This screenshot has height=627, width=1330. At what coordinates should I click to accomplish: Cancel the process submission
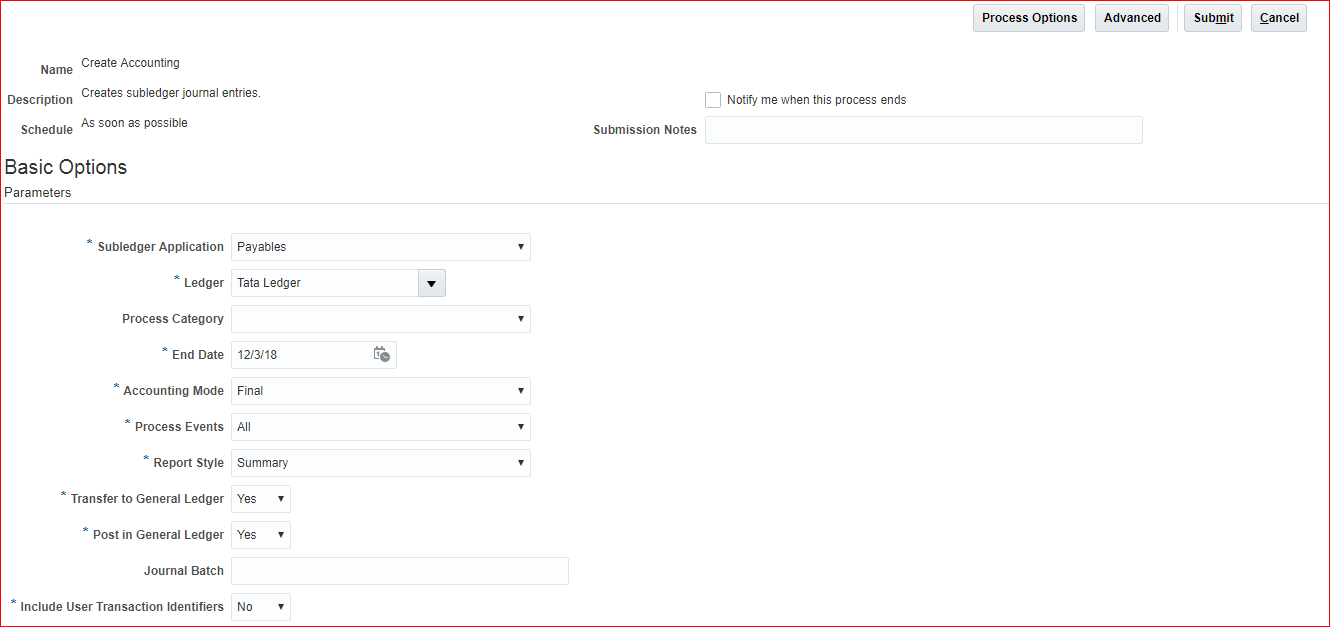(1278, 18)
